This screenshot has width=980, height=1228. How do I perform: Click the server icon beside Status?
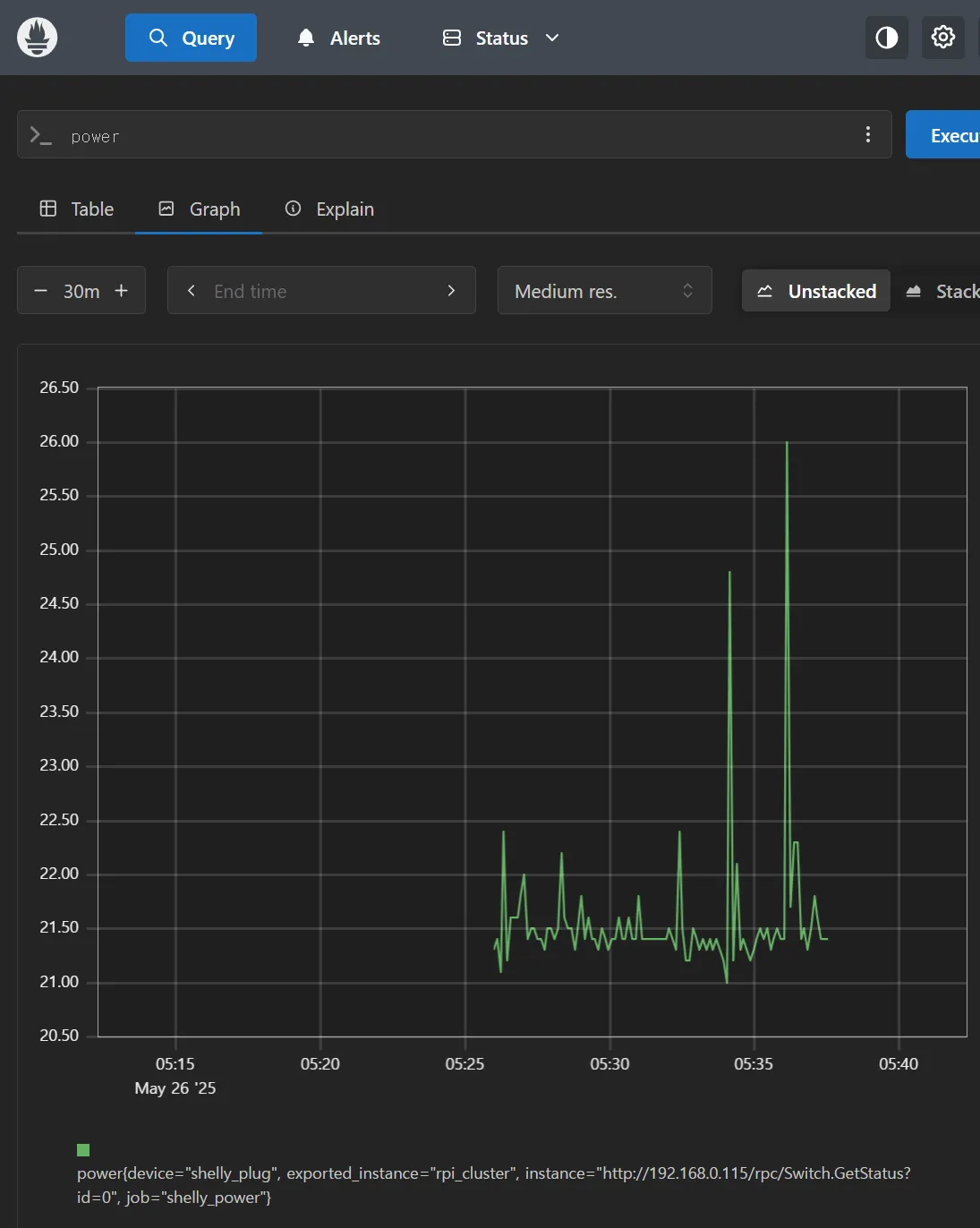(452, 38)
